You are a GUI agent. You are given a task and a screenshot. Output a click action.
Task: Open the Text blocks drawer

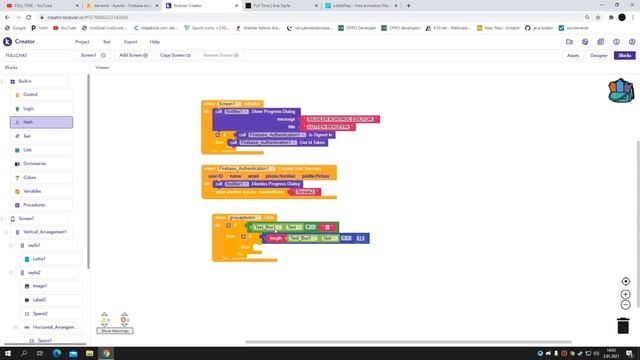pos(41,136)
